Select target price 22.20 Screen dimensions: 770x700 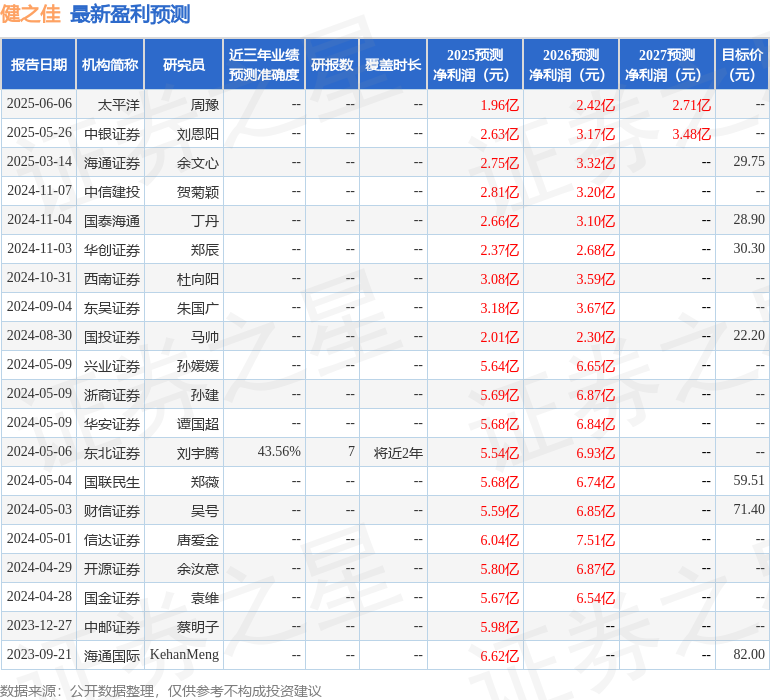tap(749, 336)
